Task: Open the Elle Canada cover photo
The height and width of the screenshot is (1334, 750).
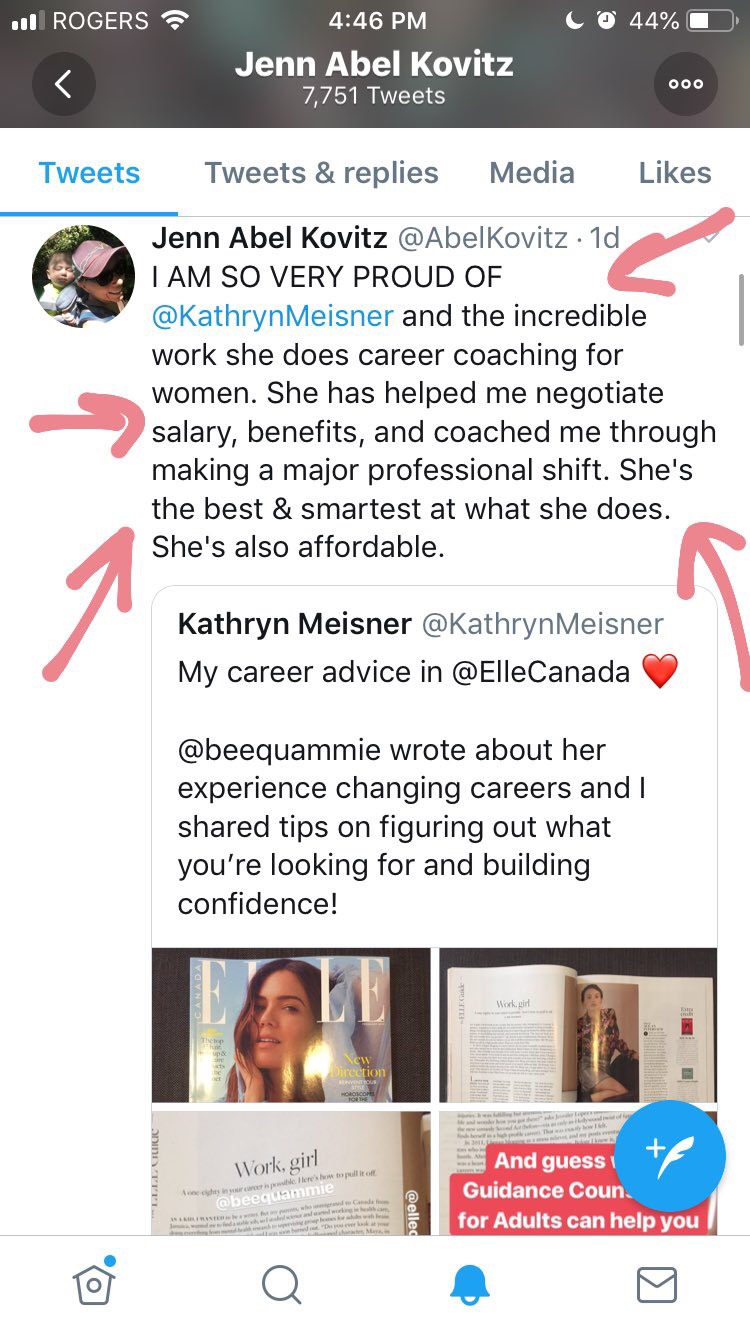Action: click(x=291, y=1025)
